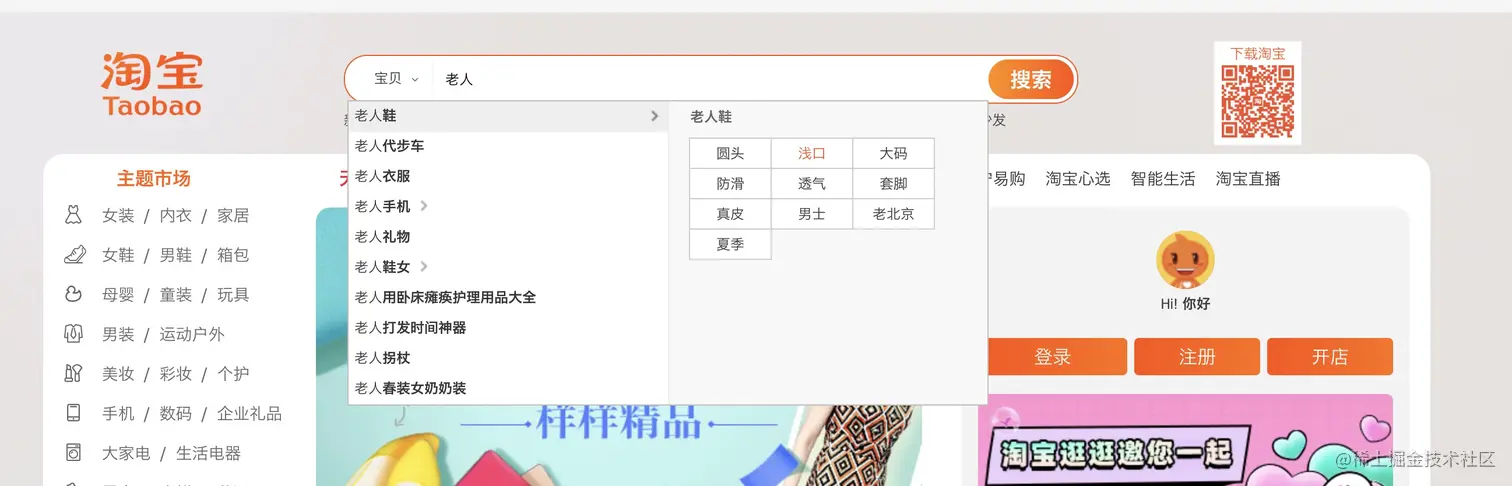Image resolution: width=1512 pixels, height=486 pixels.
Task: Select suggestion 老人拐杖
Action: pos(508,358)
